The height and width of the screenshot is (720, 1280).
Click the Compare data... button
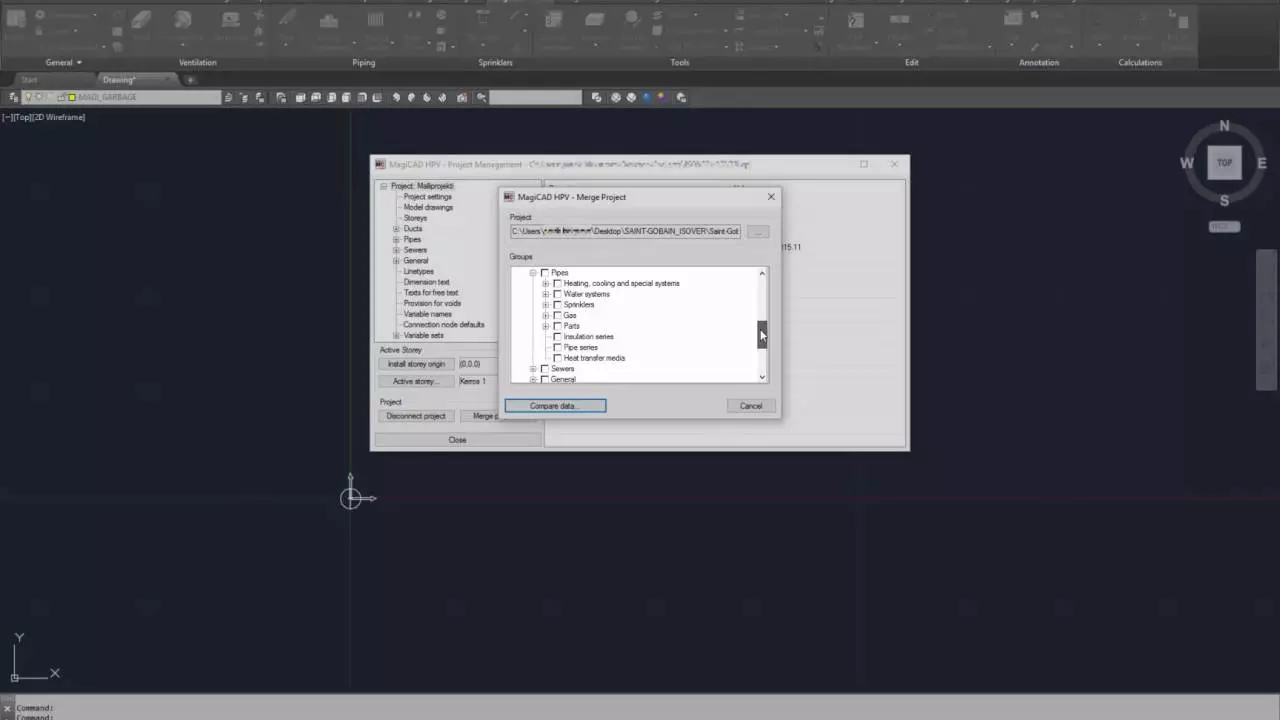coord(555,406)
